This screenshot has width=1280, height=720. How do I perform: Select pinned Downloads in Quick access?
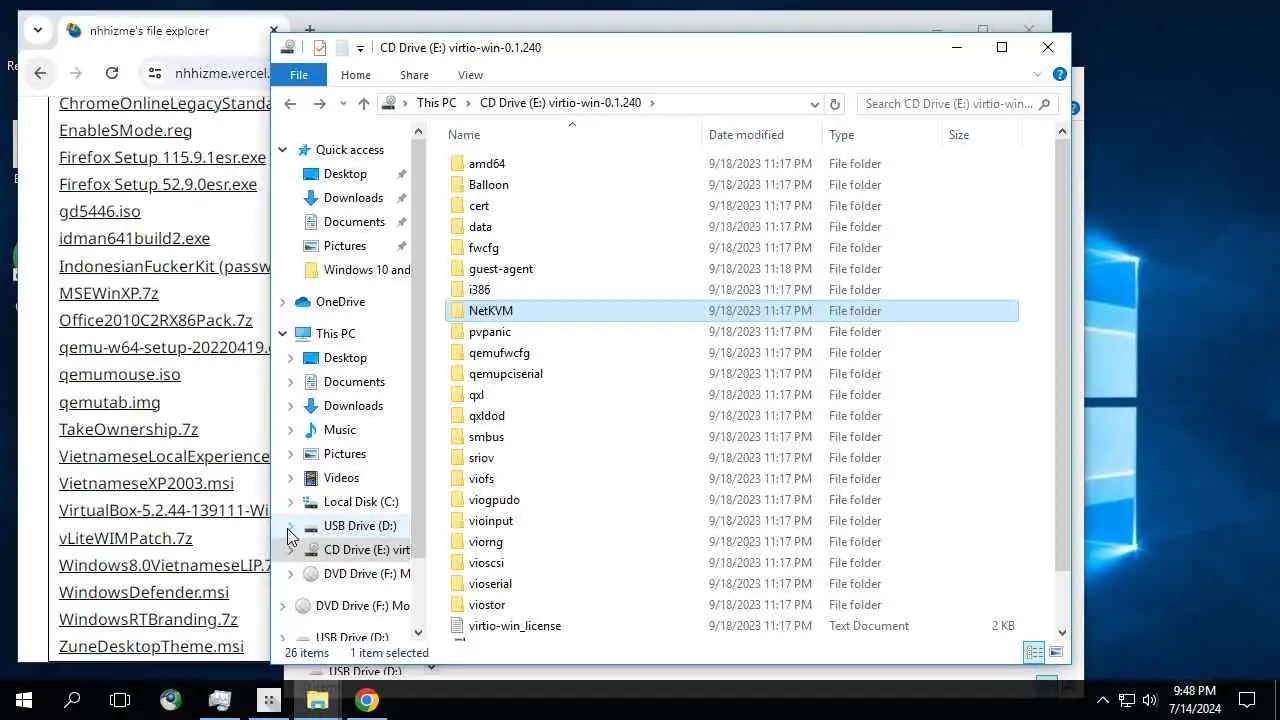(x=353, y=198)
